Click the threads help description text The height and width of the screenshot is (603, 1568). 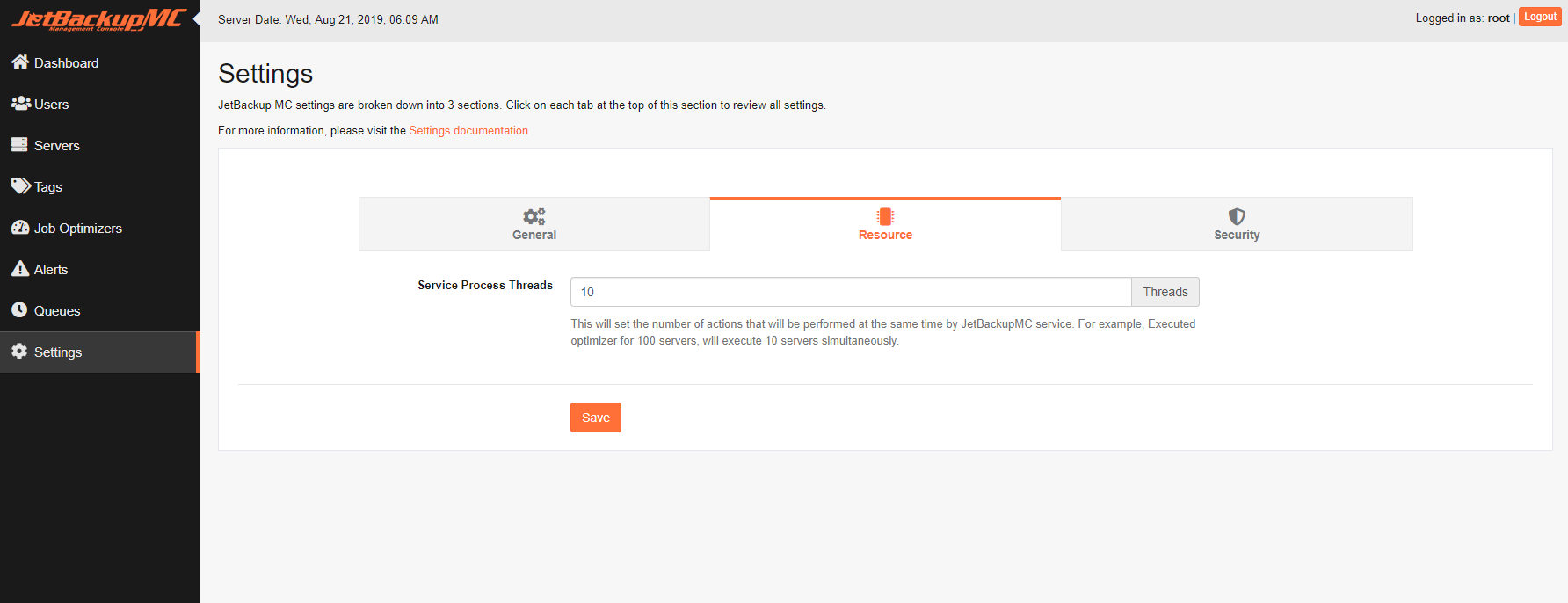[x=883, y=332]
